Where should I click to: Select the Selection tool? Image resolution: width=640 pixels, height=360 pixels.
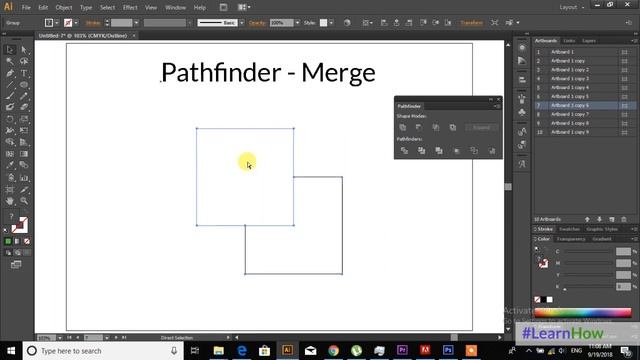[10, 50]
